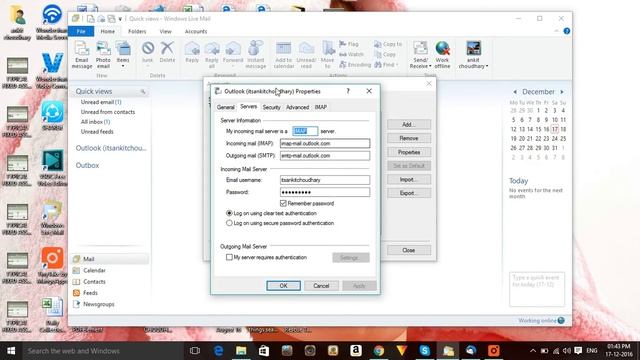Image resolution: width=640 pixels, height=360 pixels.
Task: Open Feeds in navigation pane
Action: pos(90,293)
